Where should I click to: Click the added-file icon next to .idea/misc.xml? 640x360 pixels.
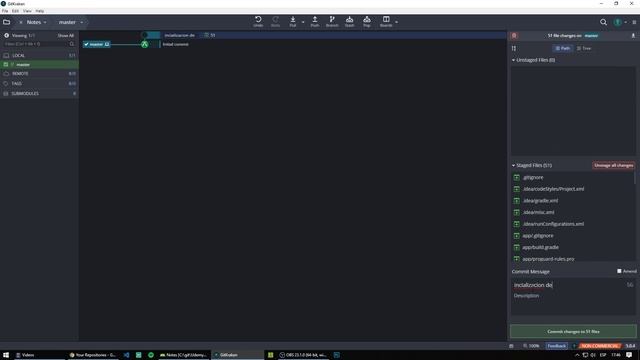click(x=516, y=212)
